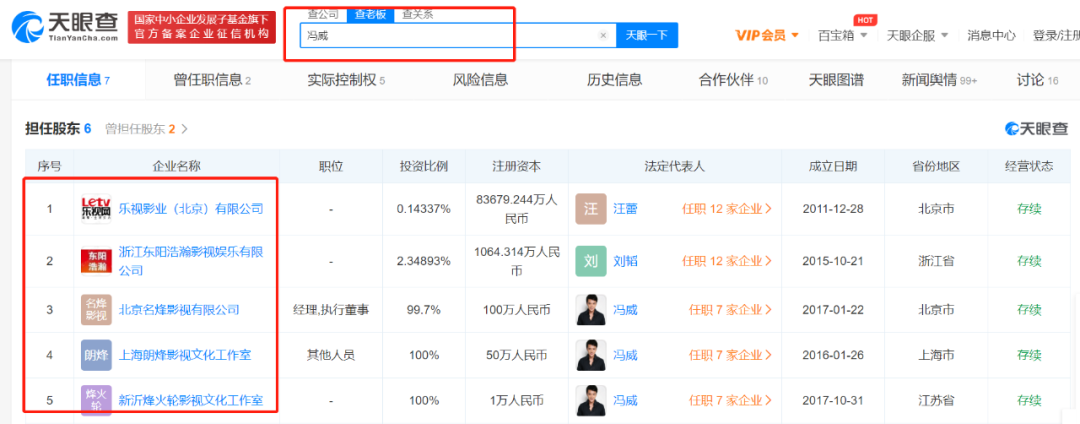Click the 0.14337% investment ratio cell
The height and width of the screenshot is (424, 1080).
[x=424, y=209]
